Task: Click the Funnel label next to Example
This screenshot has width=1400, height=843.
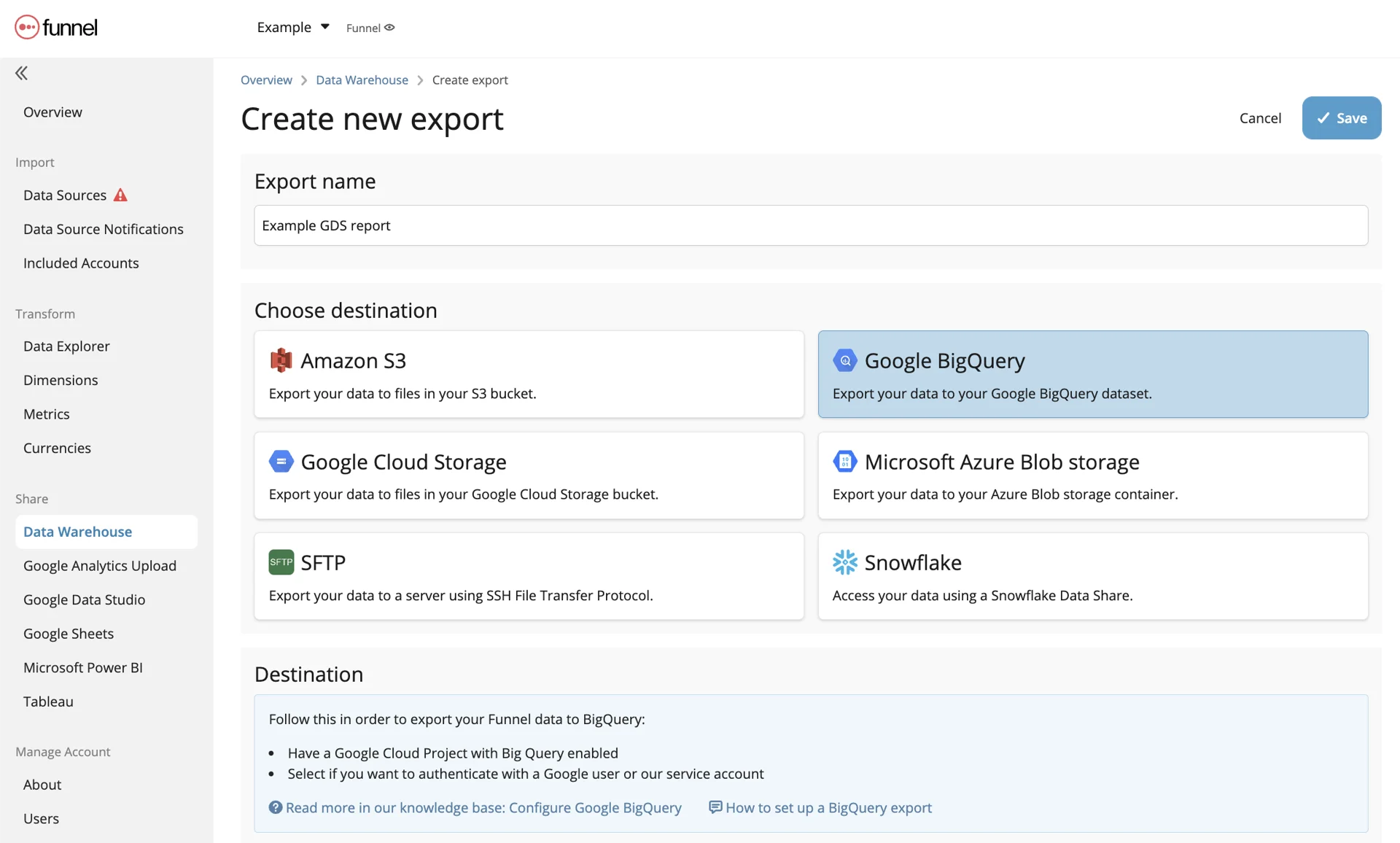Action: 363,28
